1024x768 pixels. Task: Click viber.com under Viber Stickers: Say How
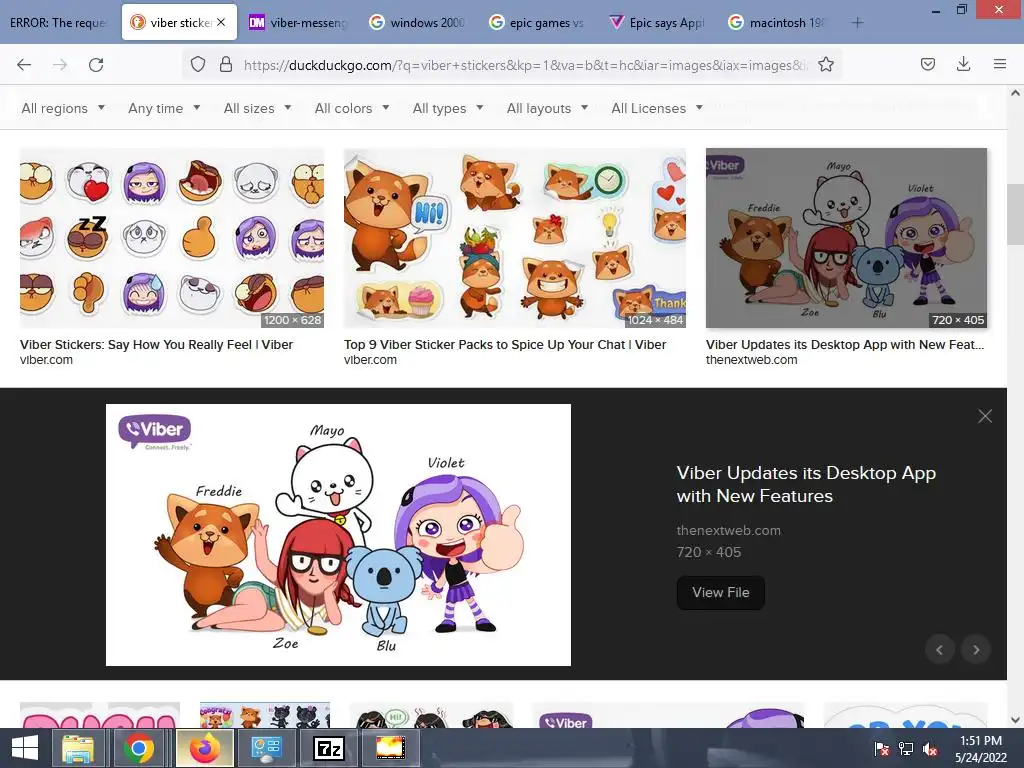46,360
